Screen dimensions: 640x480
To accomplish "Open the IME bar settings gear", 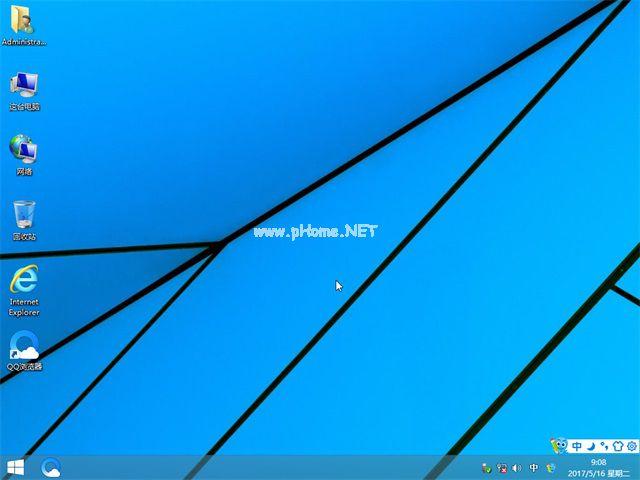I will click(x=631, y=446).
